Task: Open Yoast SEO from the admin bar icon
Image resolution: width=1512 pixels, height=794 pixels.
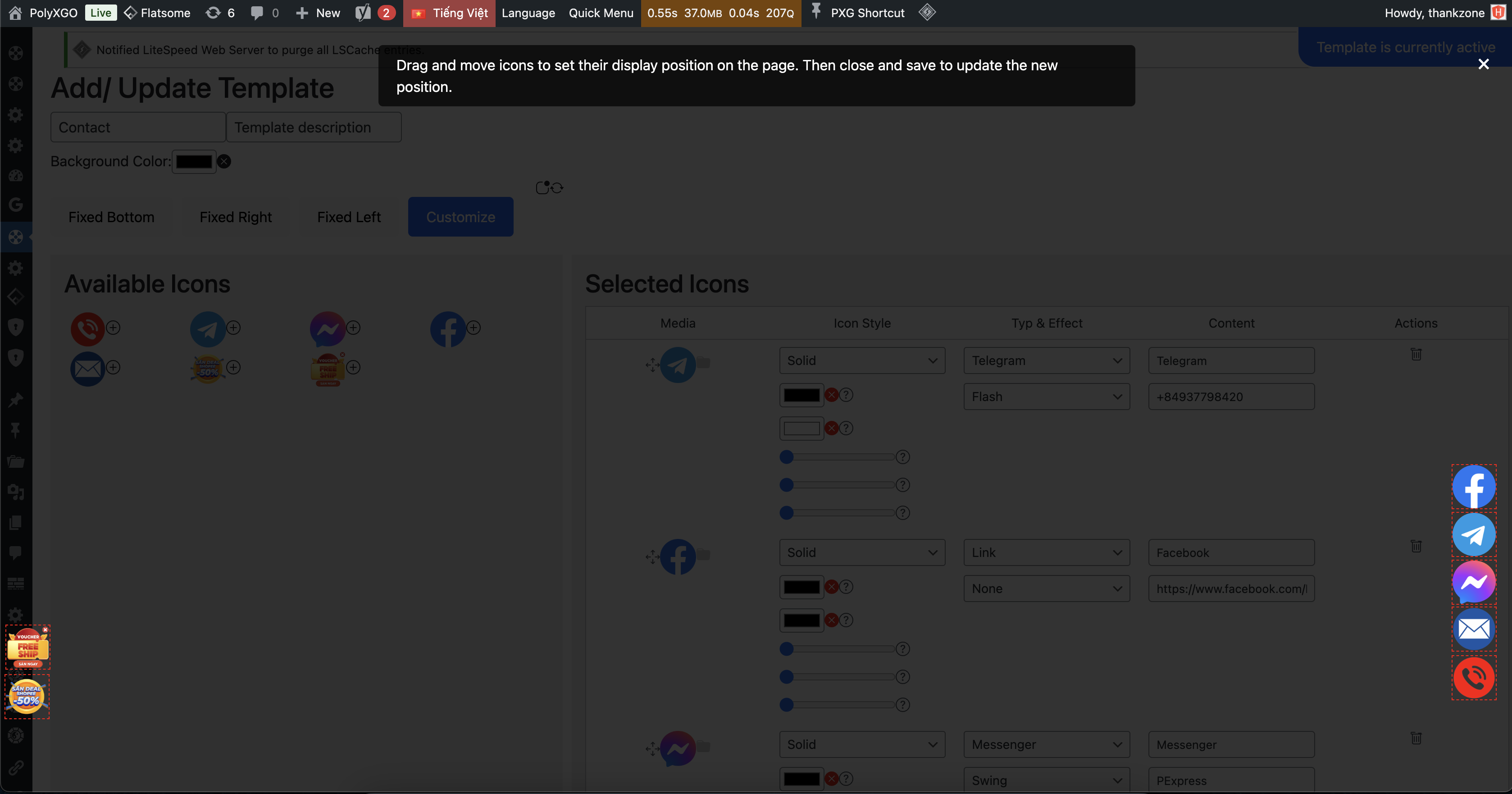Action: point(363,13)
